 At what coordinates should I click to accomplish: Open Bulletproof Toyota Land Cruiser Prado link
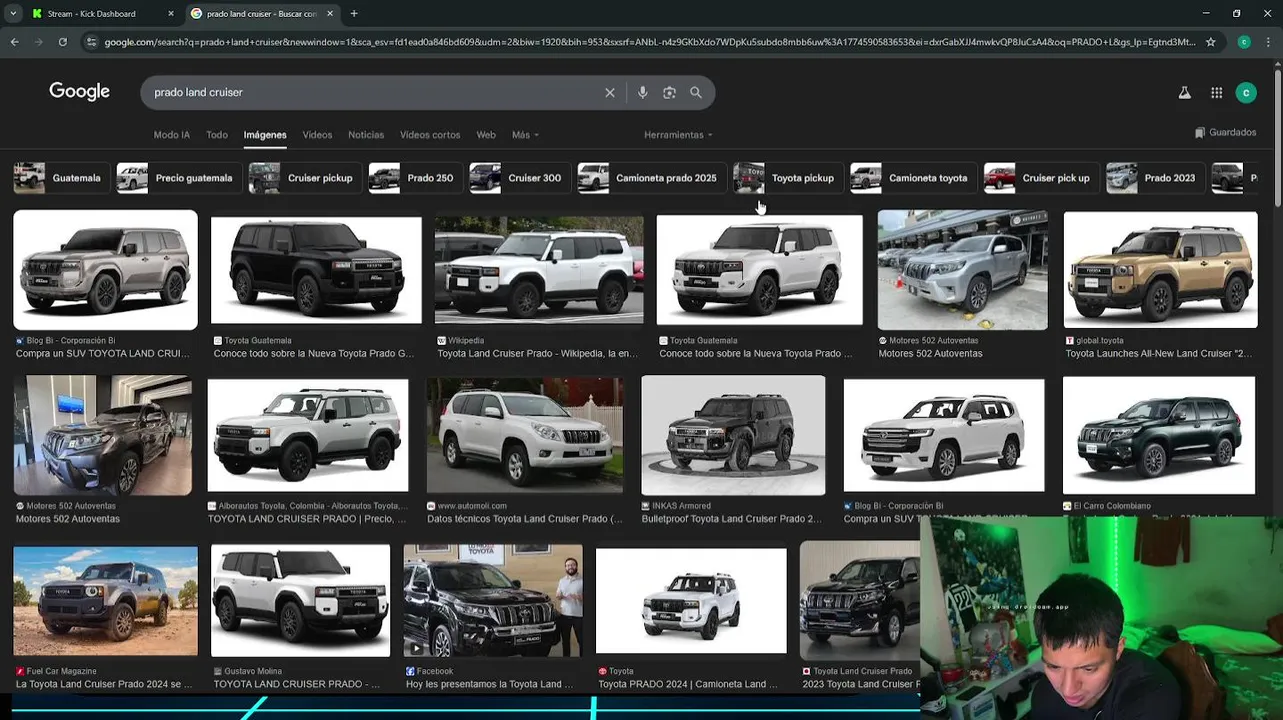pyautogui.click(x=732, y=519)
